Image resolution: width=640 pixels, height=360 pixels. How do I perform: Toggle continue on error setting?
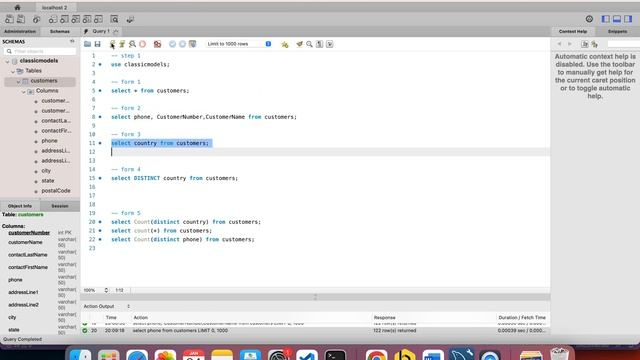tap(157, 44)
